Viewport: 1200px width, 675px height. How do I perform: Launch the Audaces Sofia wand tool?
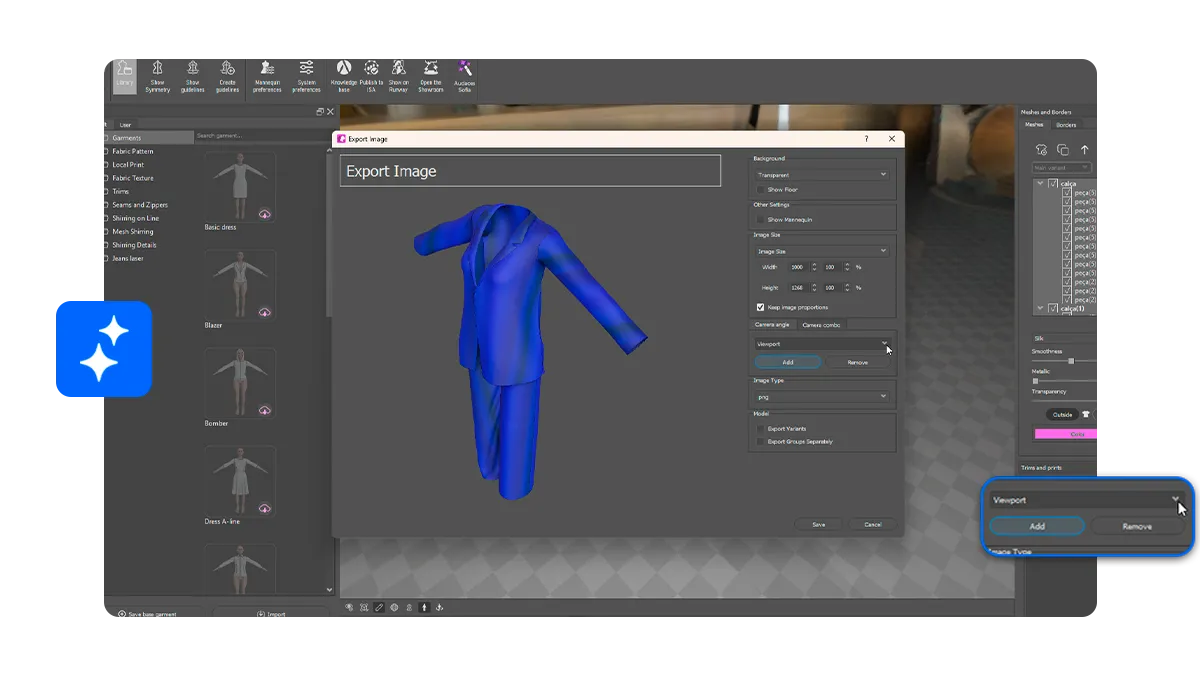(464, 76)
